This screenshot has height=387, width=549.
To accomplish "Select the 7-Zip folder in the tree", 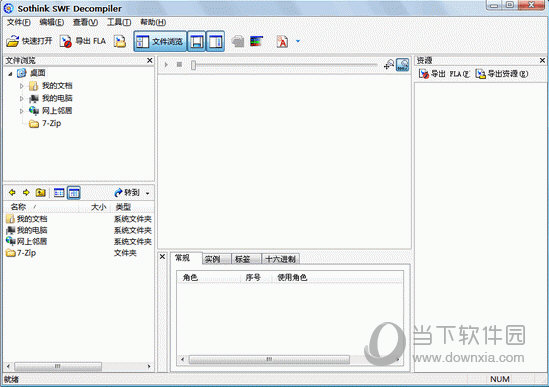I will 45,123.
